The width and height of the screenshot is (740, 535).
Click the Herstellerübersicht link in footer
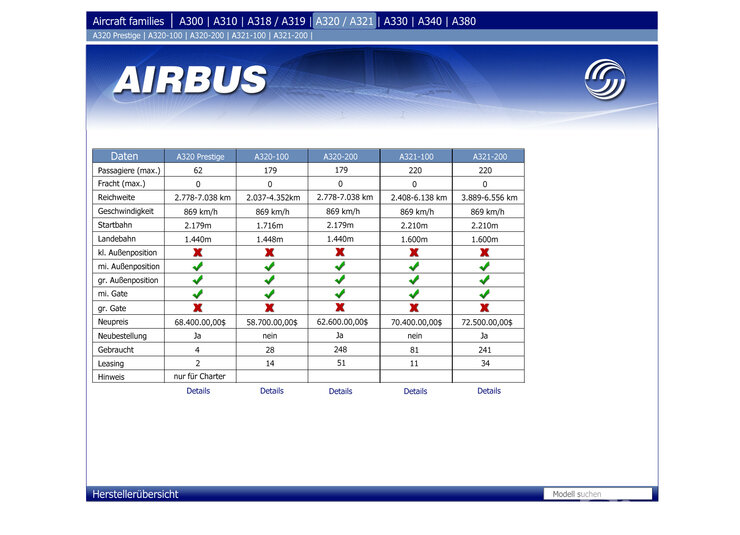pyautogui.click(x=135, y=494)
